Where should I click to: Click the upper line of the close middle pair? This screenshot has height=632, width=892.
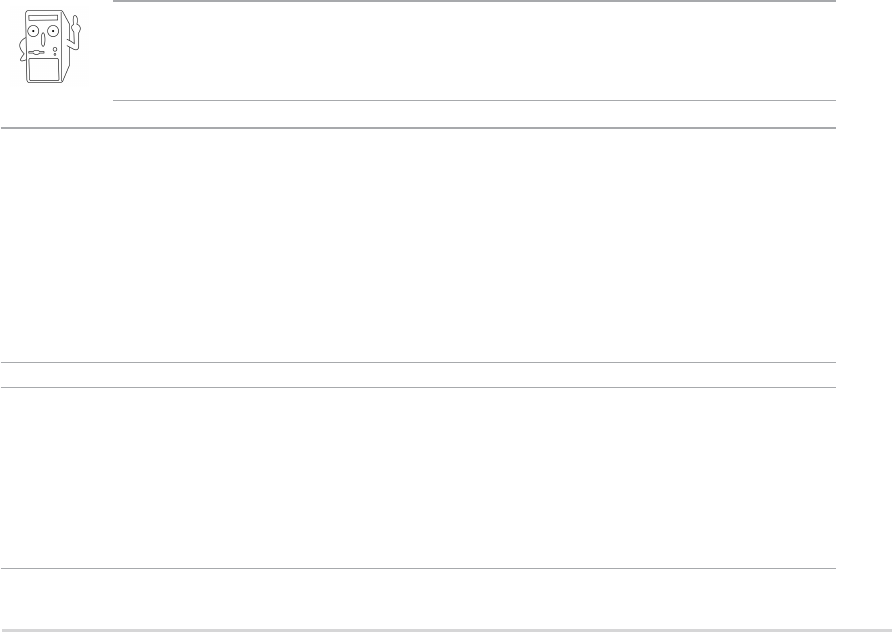(x=418, y=362)
